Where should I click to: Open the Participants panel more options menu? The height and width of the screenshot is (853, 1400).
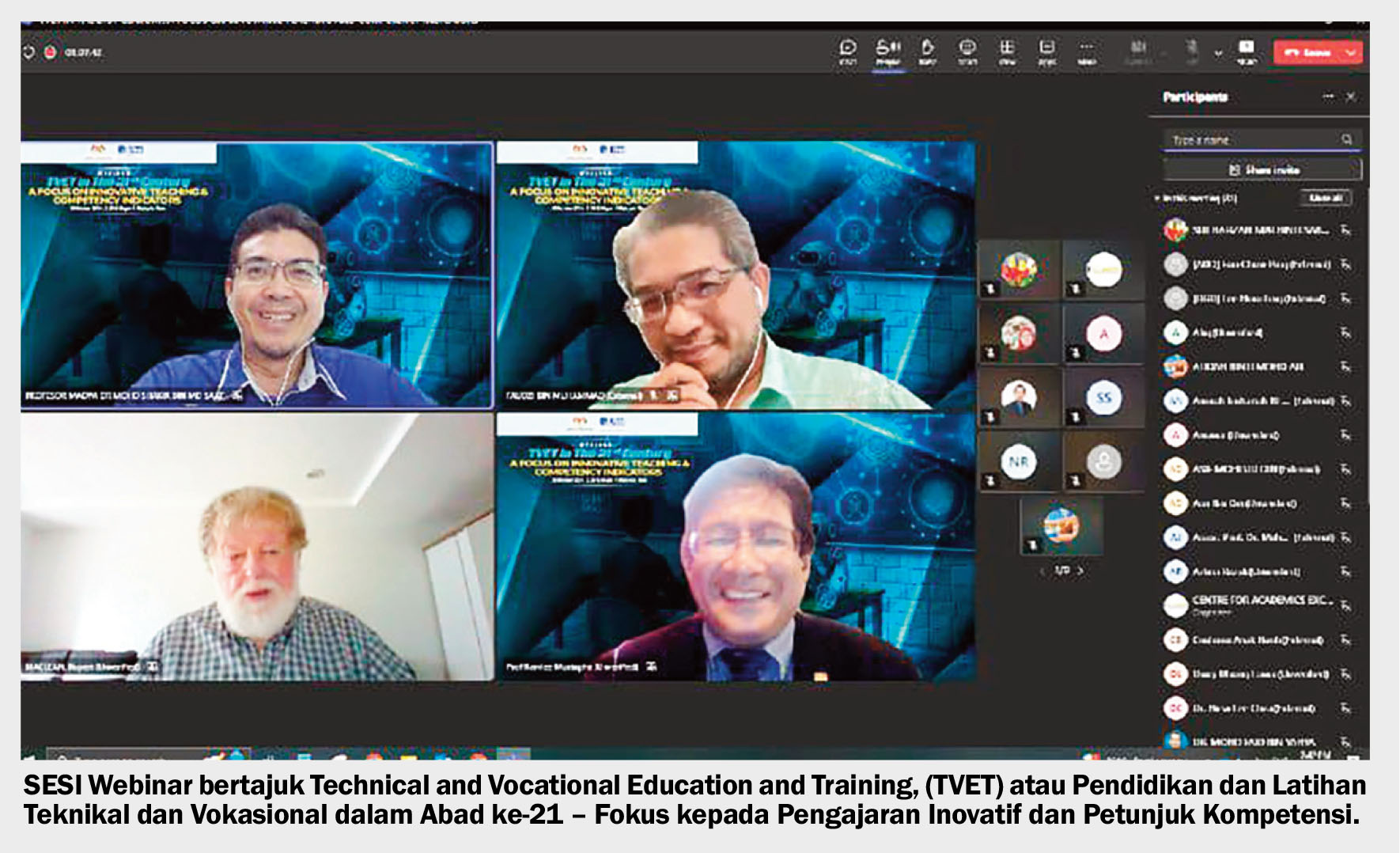(1327, 97)
